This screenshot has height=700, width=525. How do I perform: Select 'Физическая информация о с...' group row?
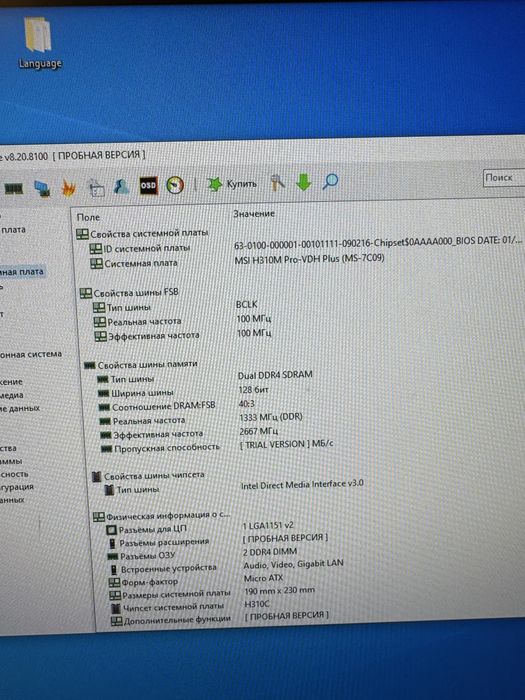(162, 516)
